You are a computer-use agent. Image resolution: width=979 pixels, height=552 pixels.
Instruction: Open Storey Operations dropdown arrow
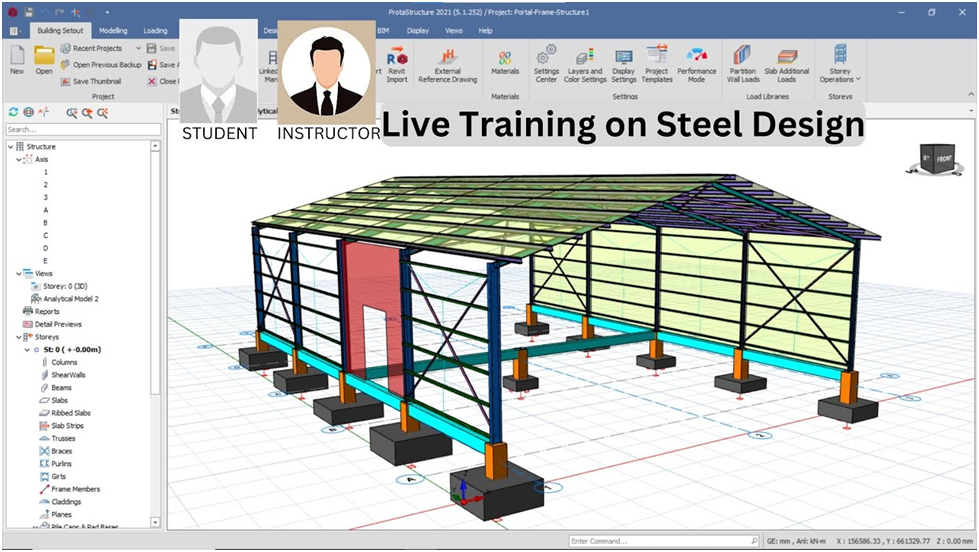(x=858, y=79)
